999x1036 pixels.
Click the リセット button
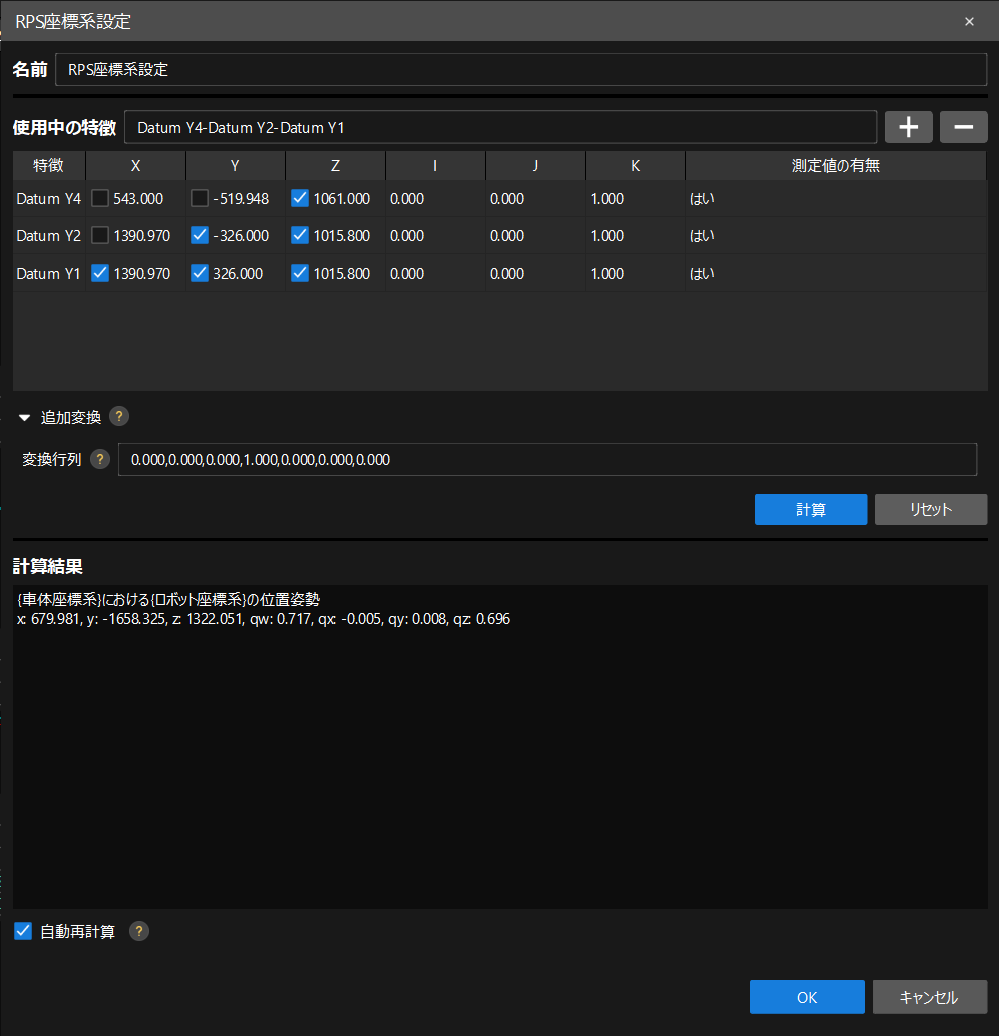pyautogui.click(x=931, y=509)
